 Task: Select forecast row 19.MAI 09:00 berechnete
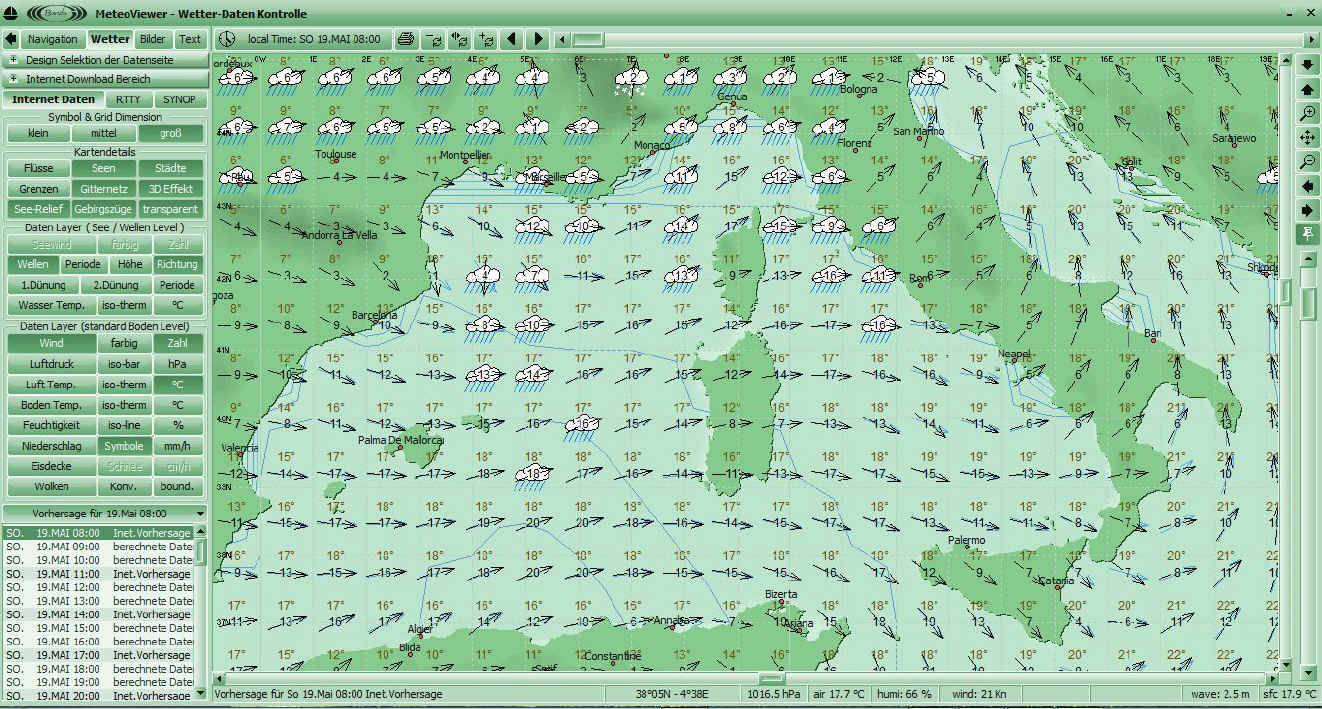coord(98,547)
